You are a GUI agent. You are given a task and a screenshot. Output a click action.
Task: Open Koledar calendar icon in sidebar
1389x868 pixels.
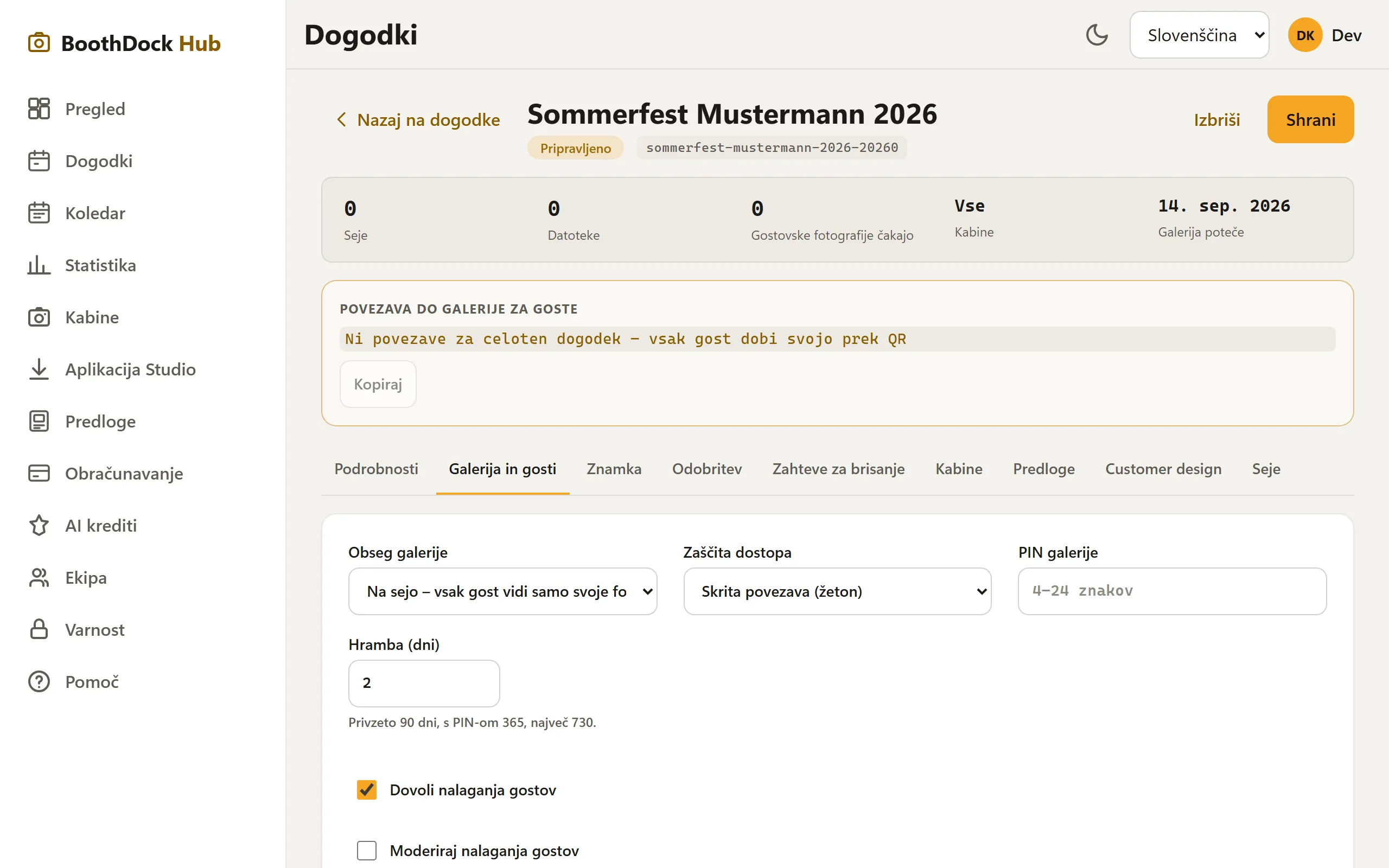pyautogui.click(x=39, y=213)
